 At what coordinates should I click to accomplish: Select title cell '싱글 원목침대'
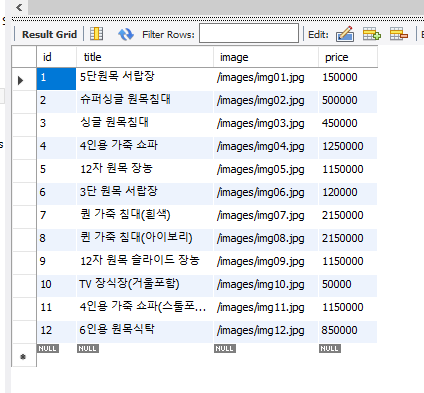point(145,124)
